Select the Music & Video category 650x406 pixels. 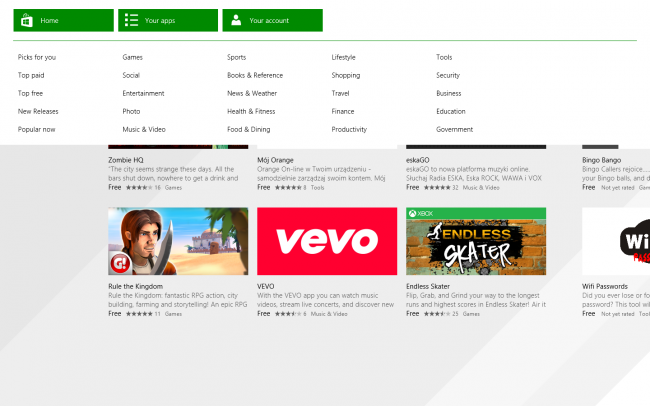tap(144, 129)
